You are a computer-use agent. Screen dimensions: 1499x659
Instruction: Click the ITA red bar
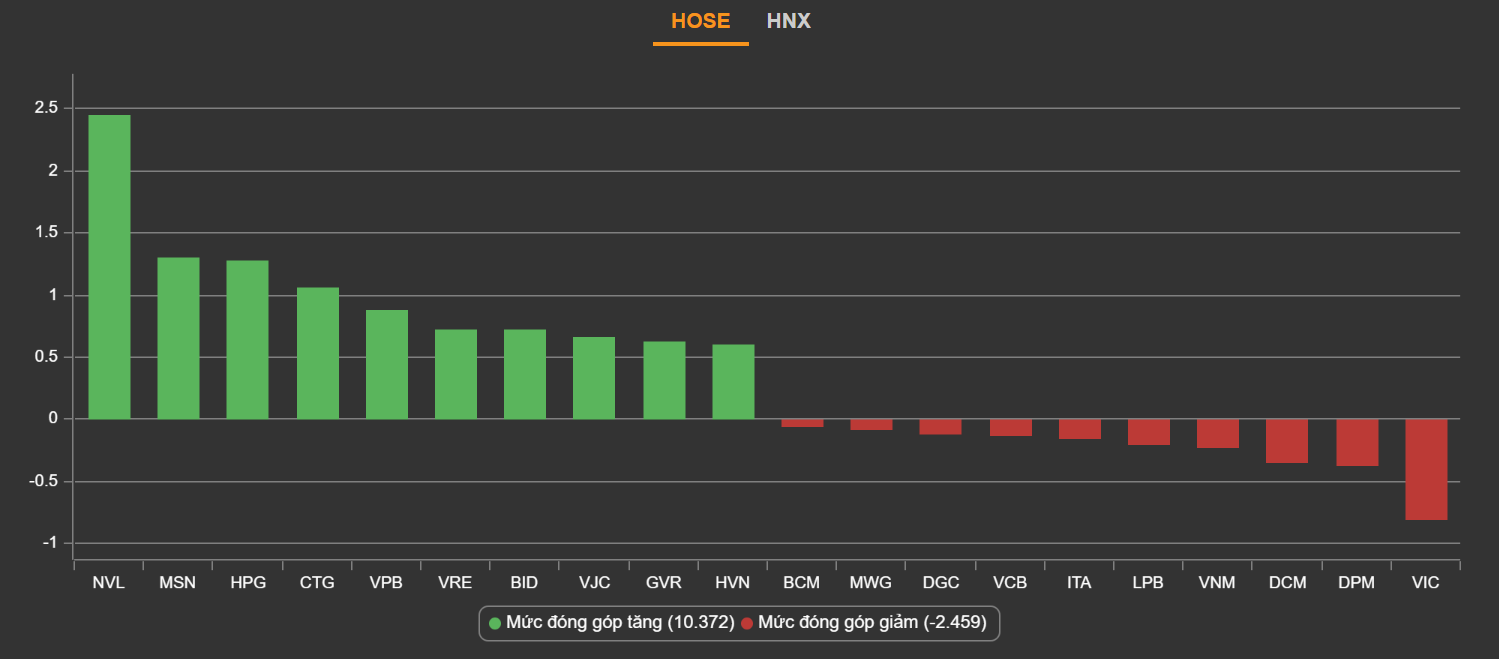tap(1079, 429)
